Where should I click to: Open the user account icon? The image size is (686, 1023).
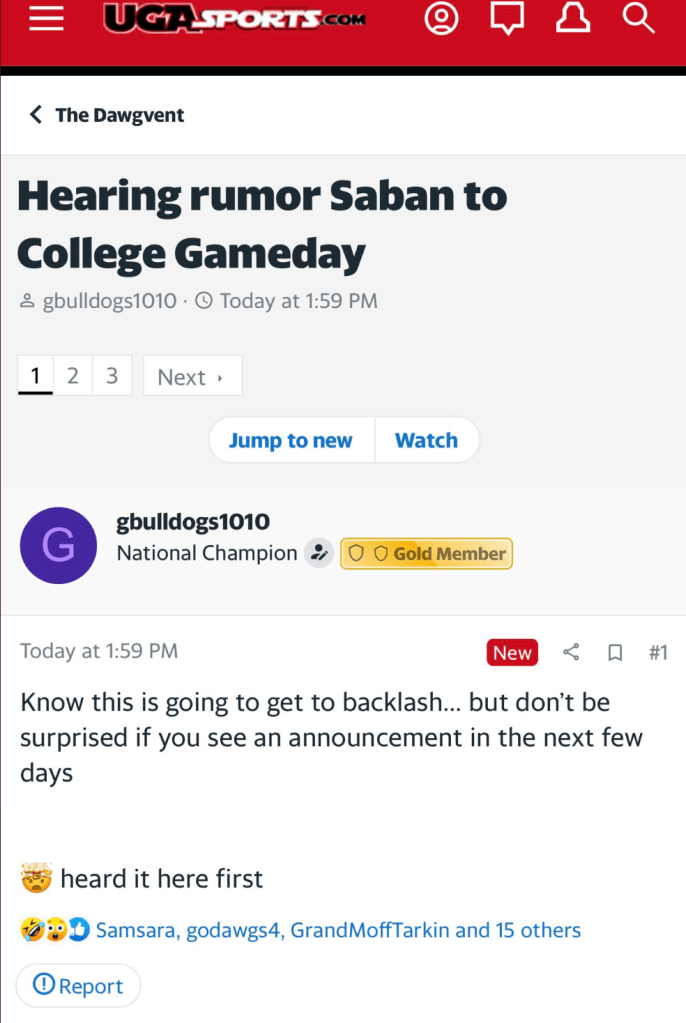click(440, 20)
